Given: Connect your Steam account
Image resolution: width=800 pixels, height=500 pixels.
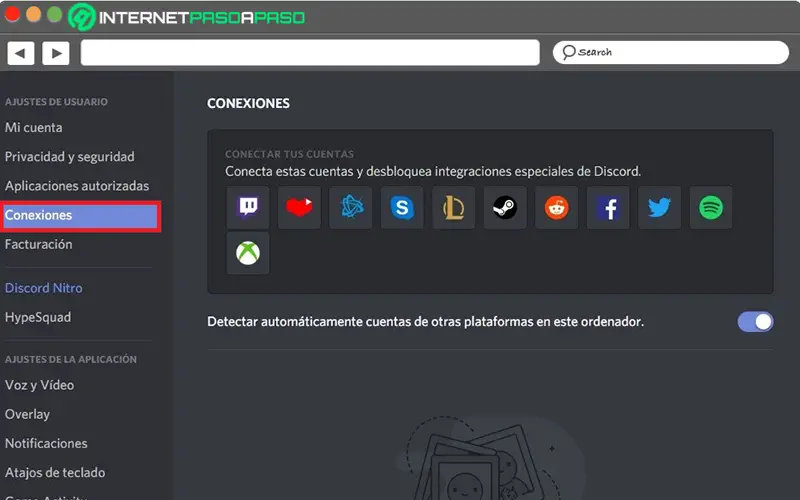Looking at the screenshot, I should (x=505, y=207).
